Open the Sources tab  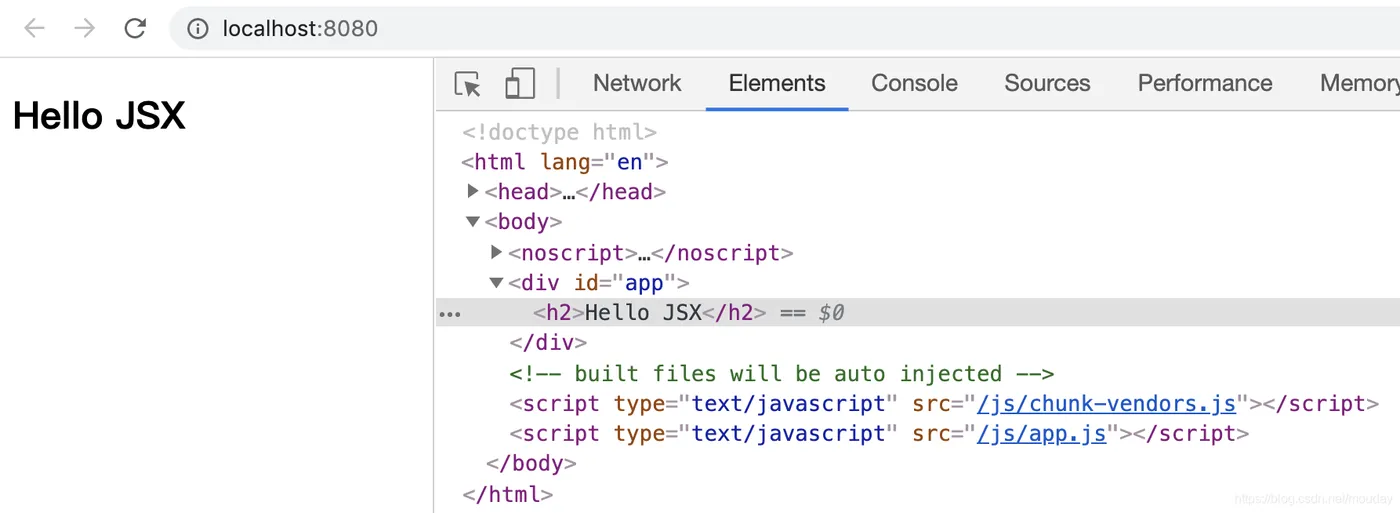(1047, 84)
